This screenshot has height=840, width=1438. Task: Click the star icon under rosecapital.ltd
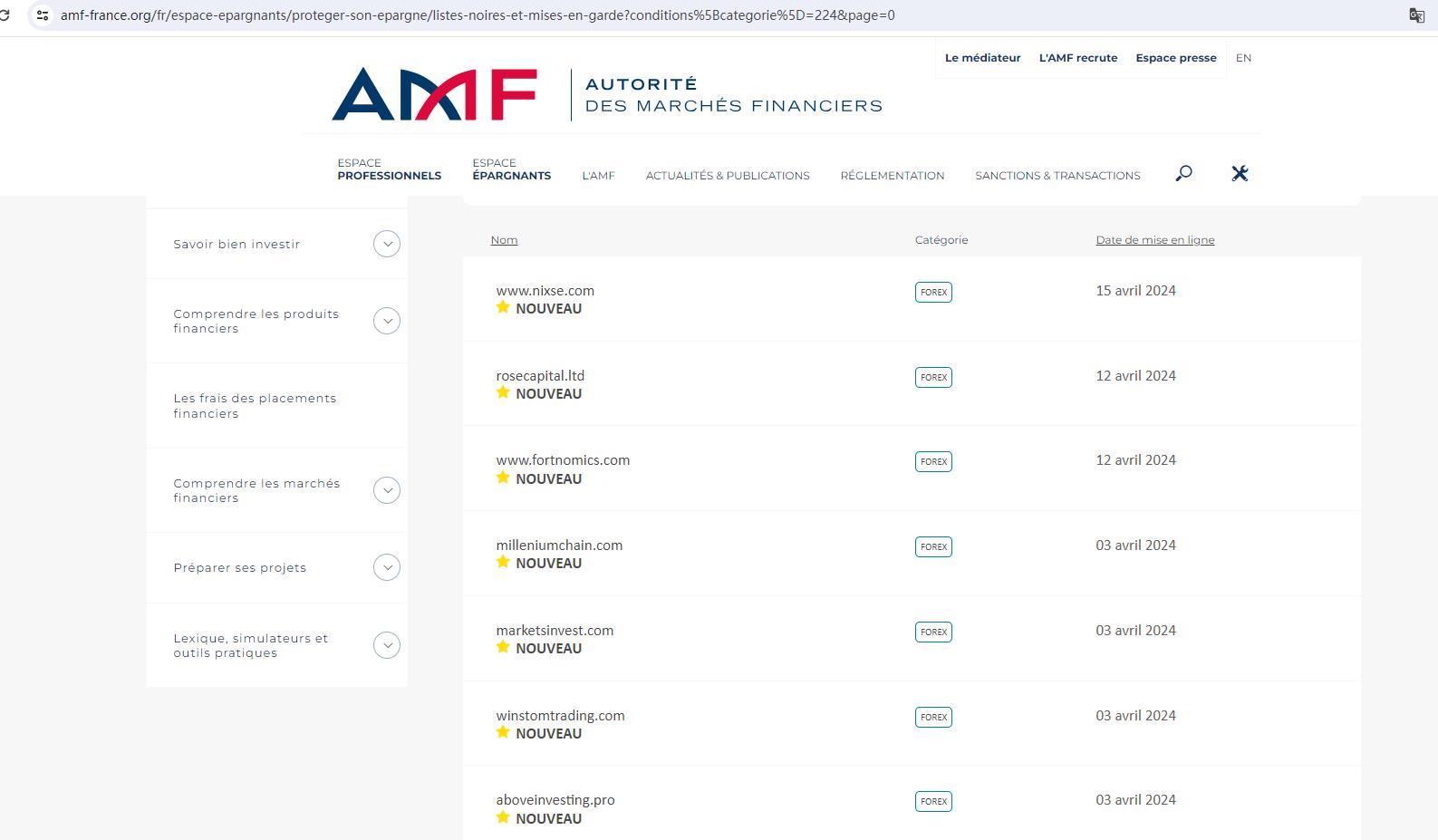503,392
